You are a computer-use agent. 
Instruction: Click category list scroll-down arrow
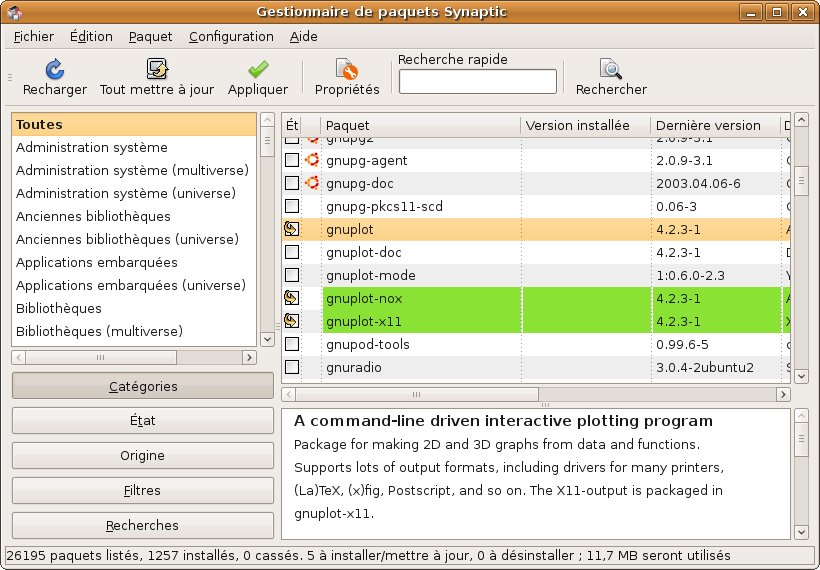tap(267, 339)
